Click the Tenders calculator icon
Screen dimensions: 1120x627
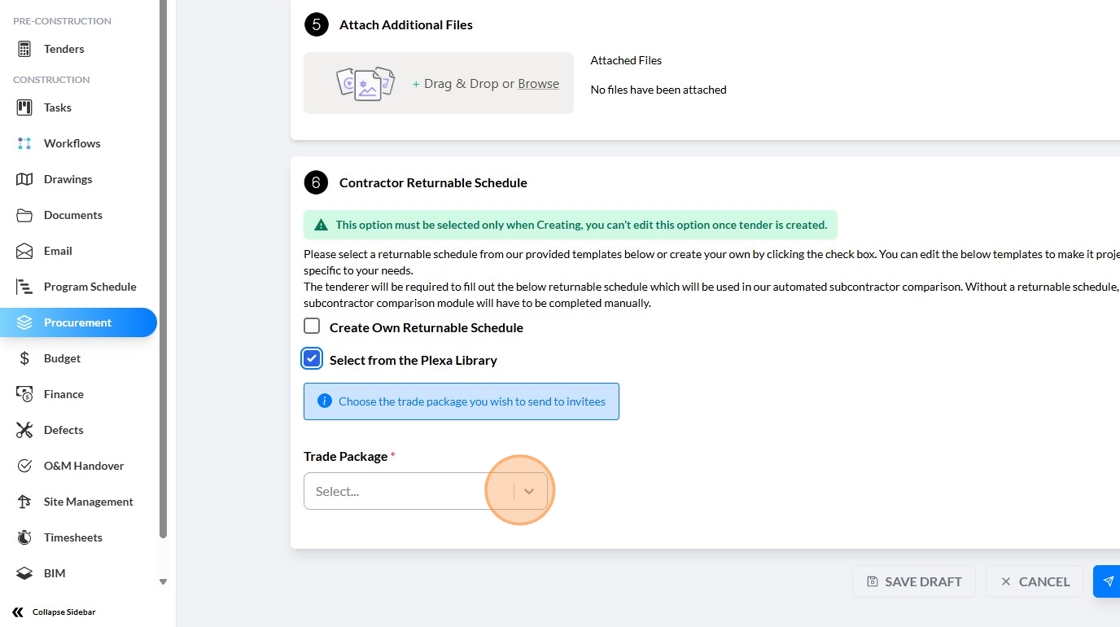25,49
